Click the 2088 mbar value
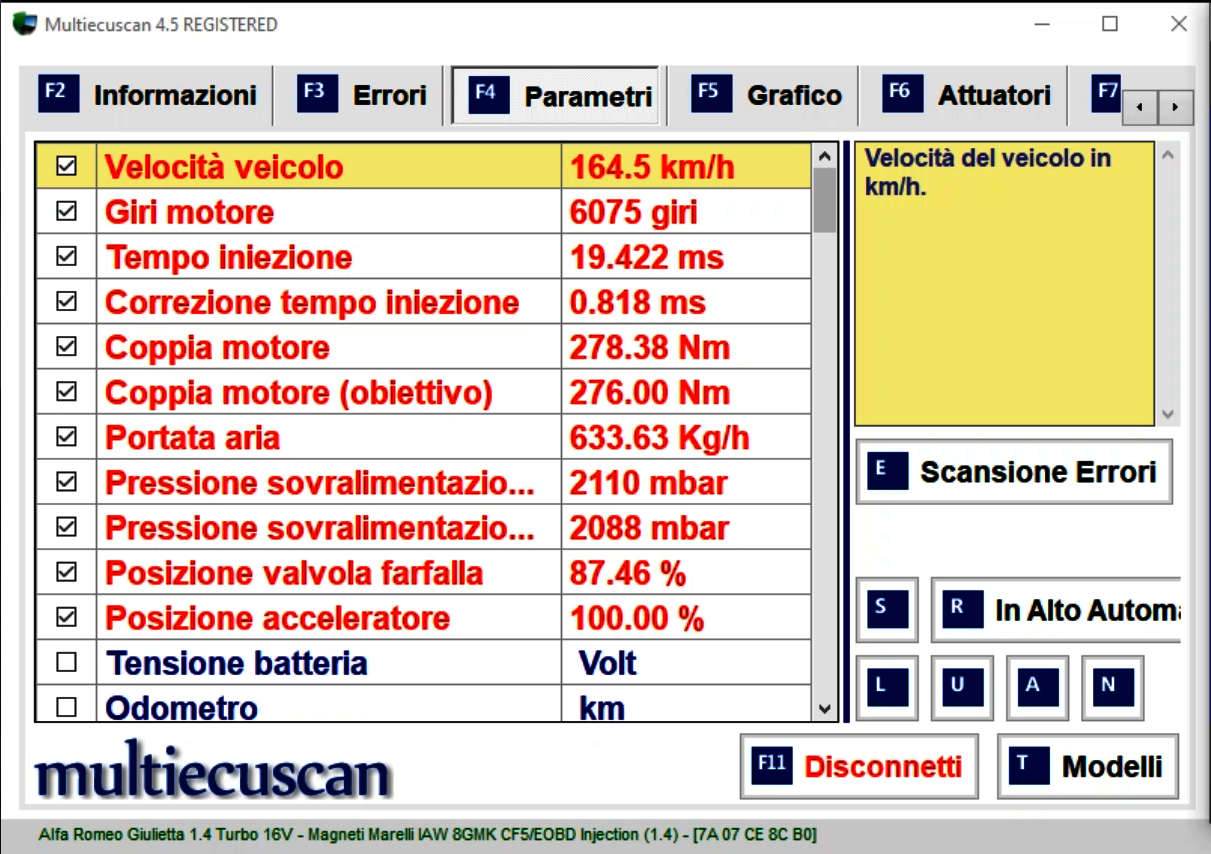 (x=649, y=528)
